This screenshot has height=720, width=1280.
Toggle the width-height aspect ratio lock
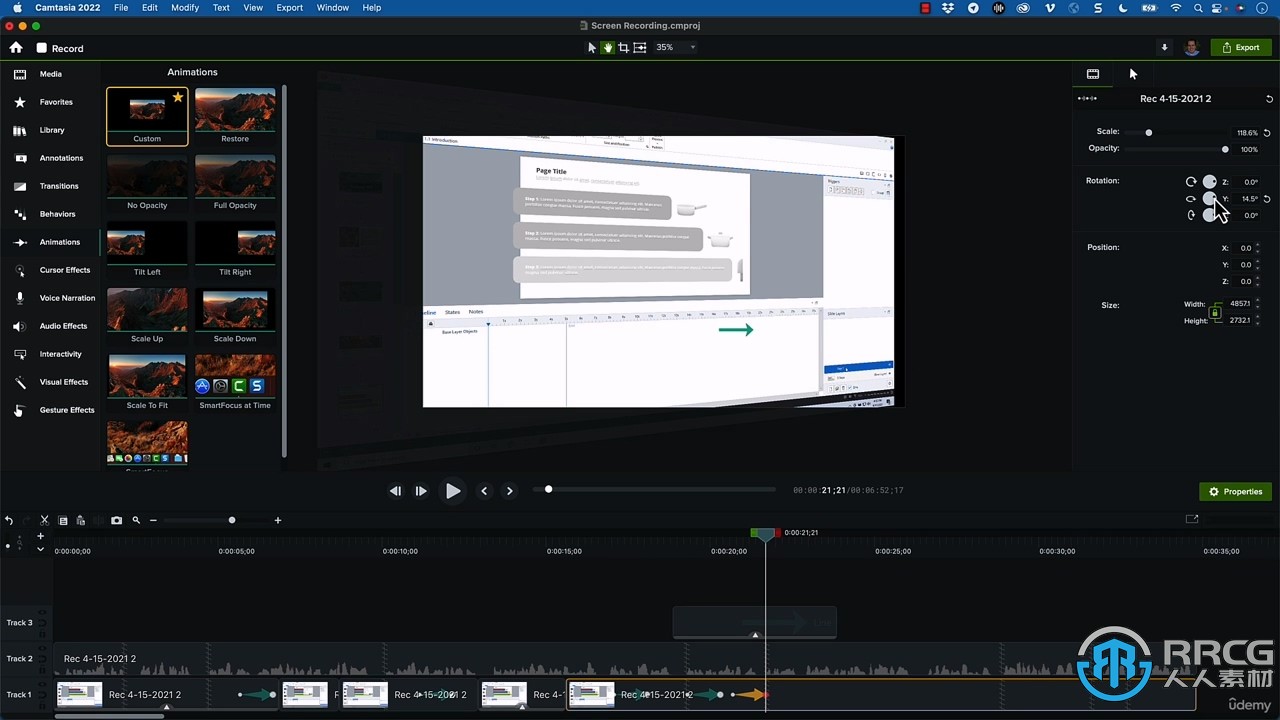tap(1215, 312)
